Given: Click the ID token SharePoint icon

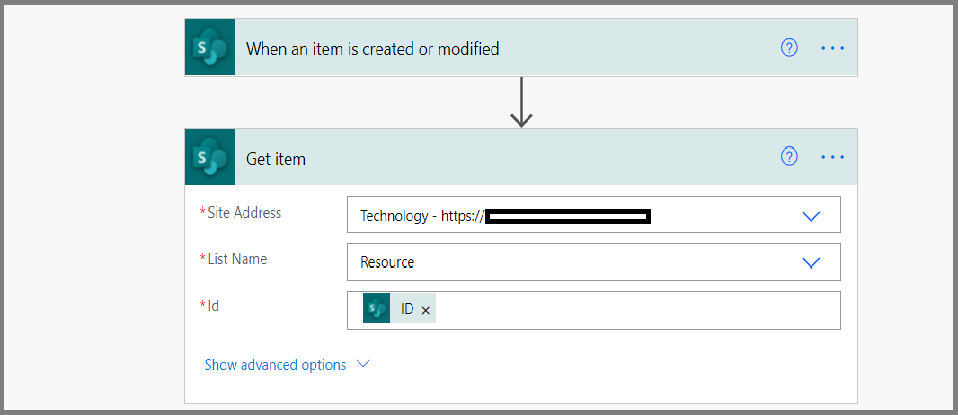Looking at the screenshot, I should tap(376, 308).
